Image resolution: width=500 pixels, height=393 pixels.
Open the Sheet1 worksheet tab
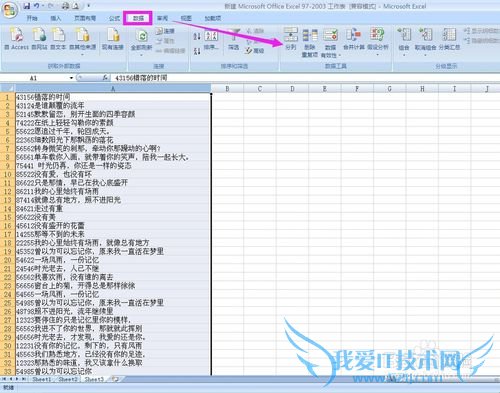[42, 379]
